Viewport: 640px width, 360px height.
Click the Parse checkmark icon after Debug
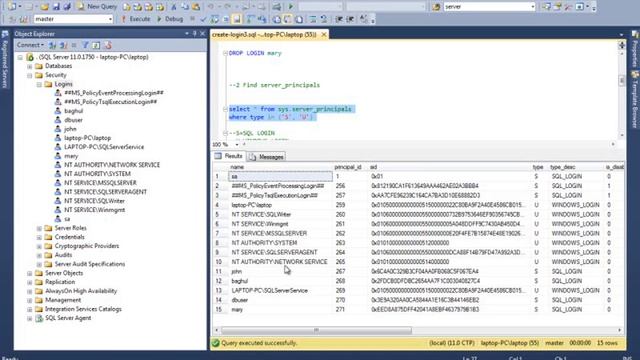tap(203, 19)
